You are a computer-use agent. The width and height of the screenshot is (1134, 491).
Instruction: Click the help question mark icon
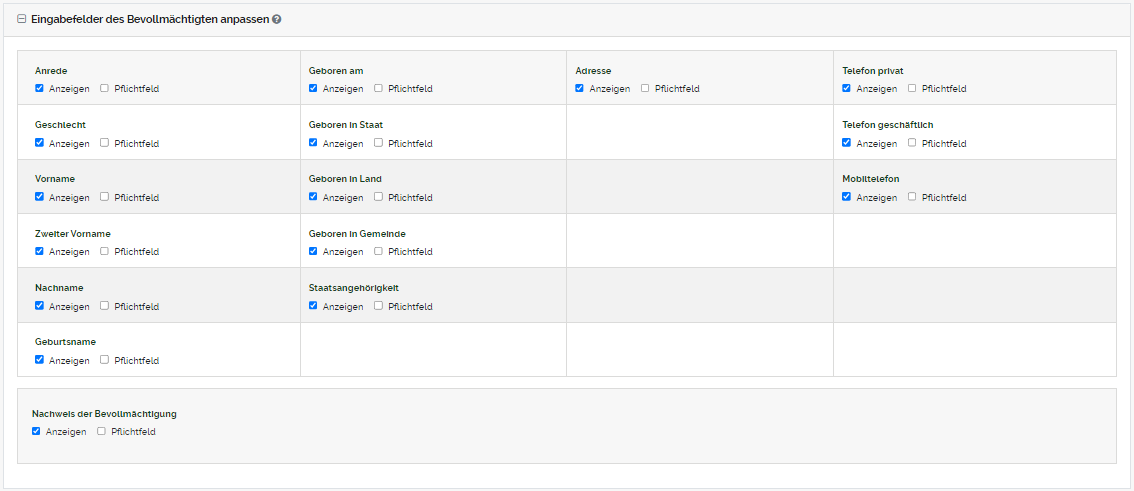click(x=277, y=19)
